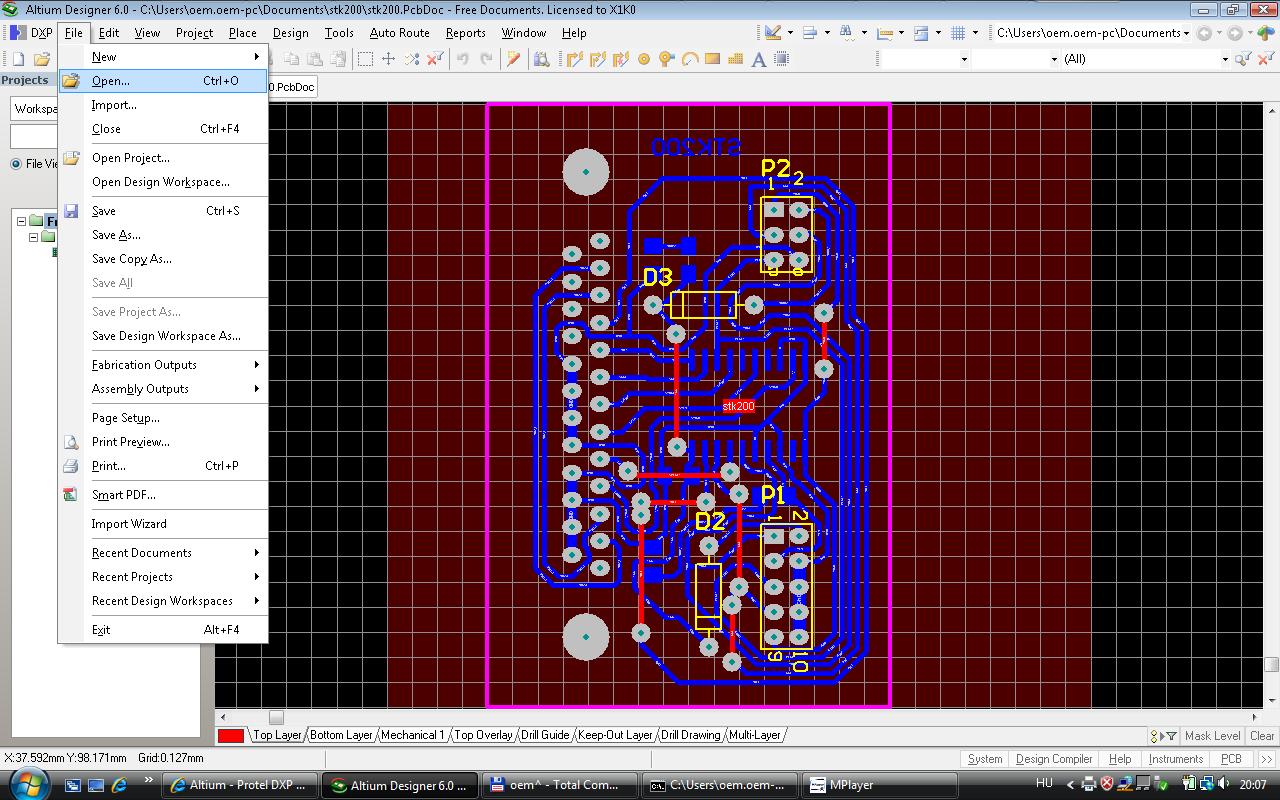The image size is (1280, 800).
Task: Open the Design Compiler panel button
Action: (x=1054, y=759)
